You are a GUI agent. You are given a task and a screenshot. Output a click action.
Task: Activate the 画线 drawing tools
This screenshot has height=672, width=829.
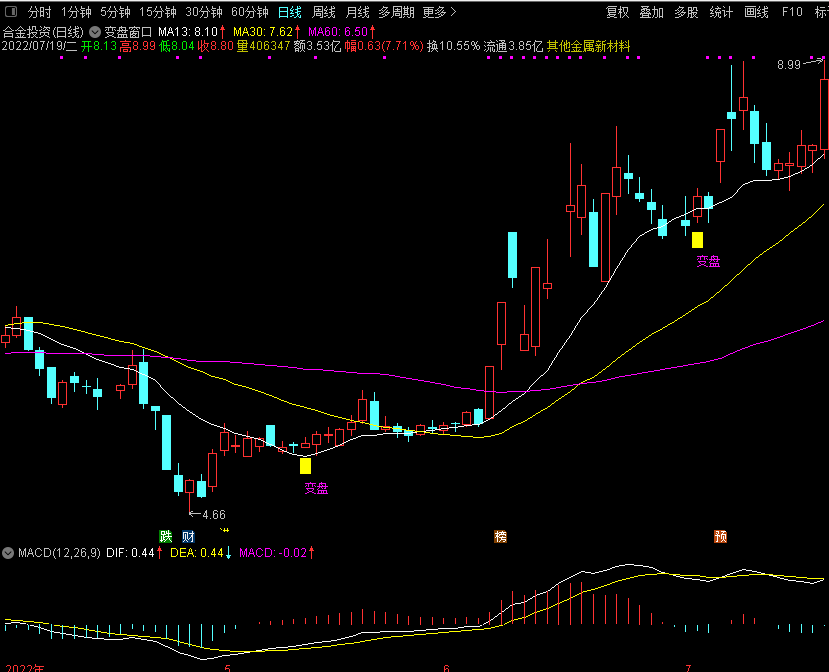tap(756, 12)
